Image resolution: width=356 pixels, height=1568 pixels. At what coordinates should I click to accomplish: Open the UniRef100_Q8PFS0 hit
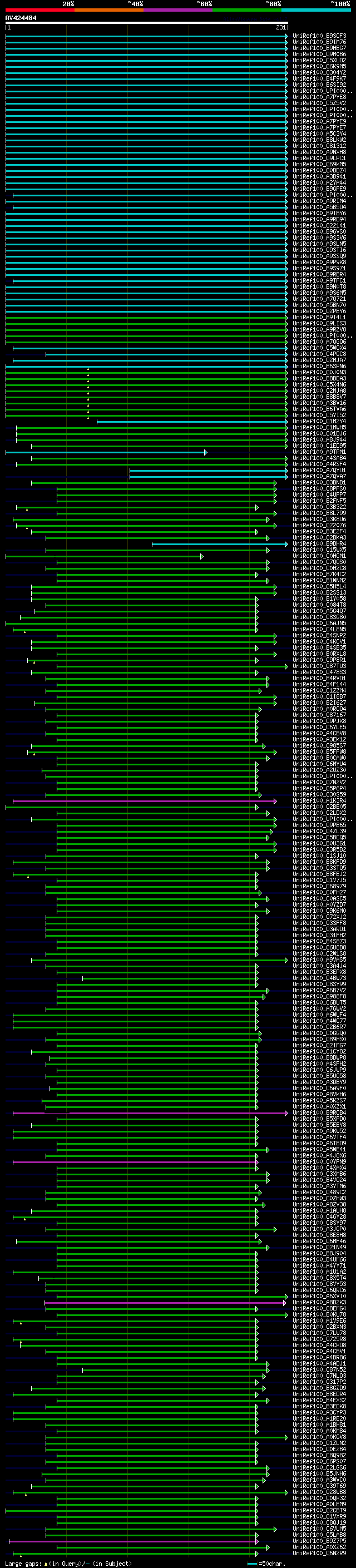[x=319, y=488]
